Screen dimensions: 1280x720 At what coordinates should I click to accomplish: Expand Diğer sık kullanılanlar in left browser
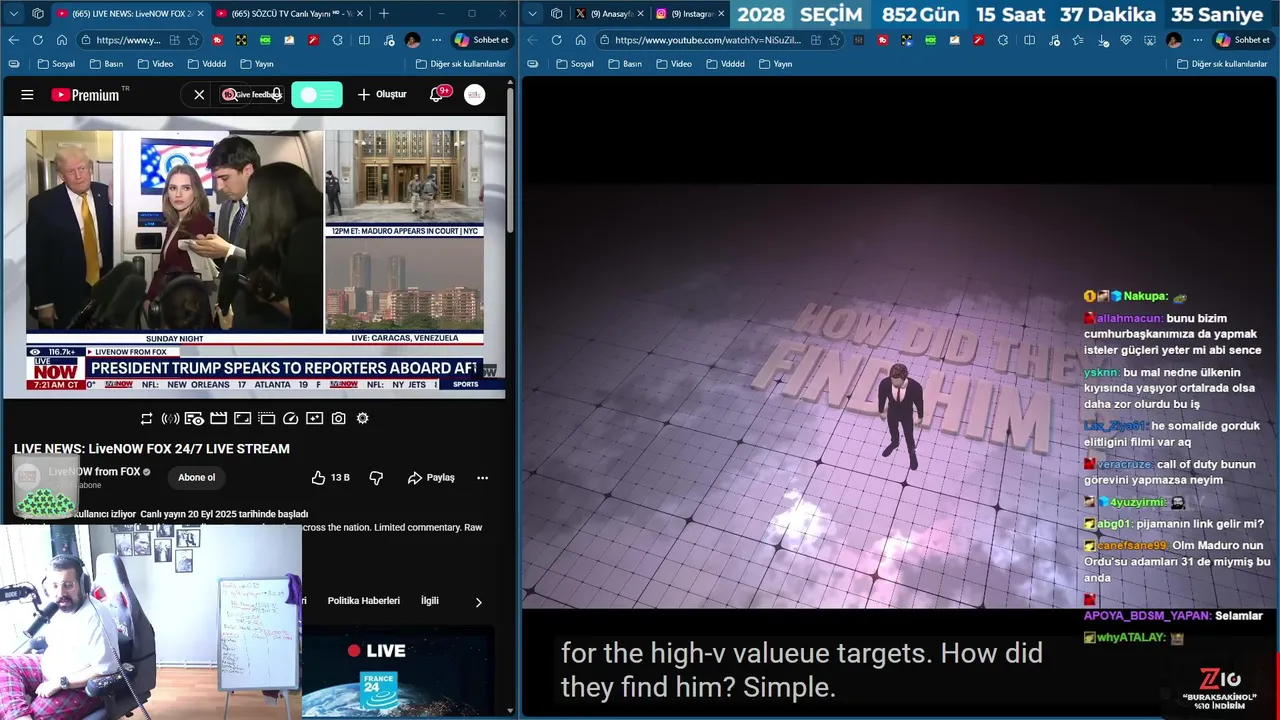coord(460,64)
